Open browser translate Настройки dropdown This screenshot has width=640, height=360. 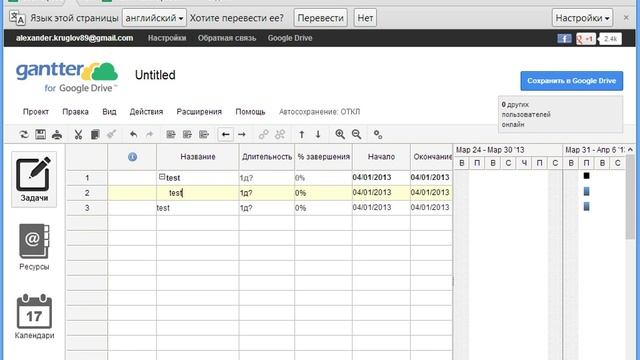[x=582, y=18]
